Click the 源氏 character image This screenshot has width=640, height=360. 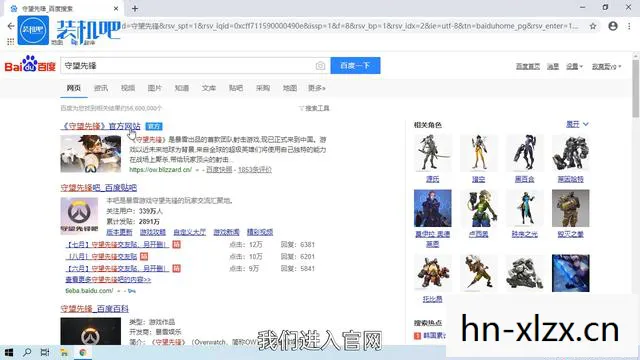(x=433, y=153)
